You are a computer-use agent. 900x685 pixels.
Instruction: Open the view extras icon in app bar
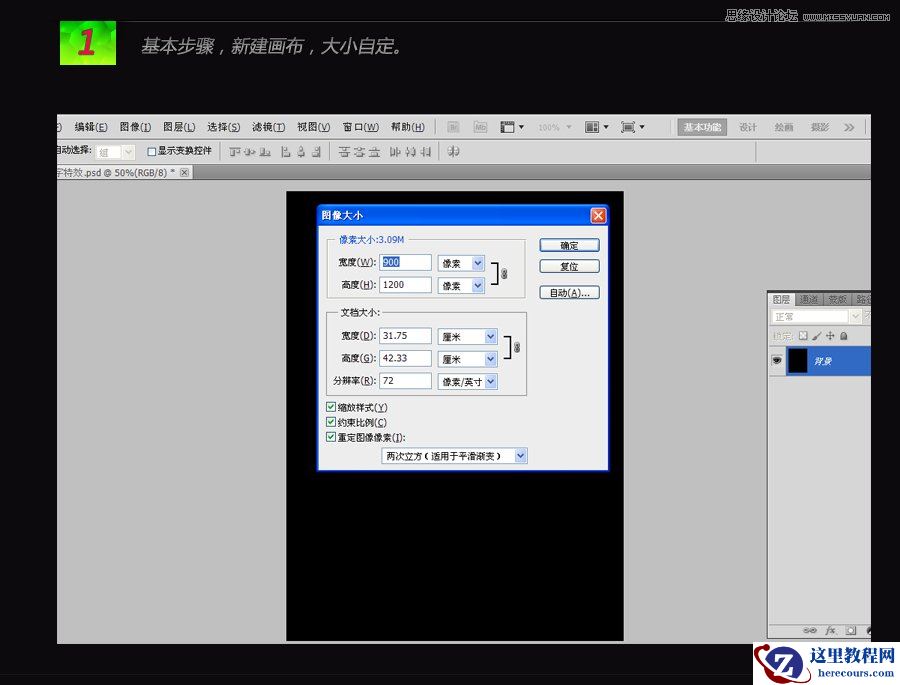point(507,126)
